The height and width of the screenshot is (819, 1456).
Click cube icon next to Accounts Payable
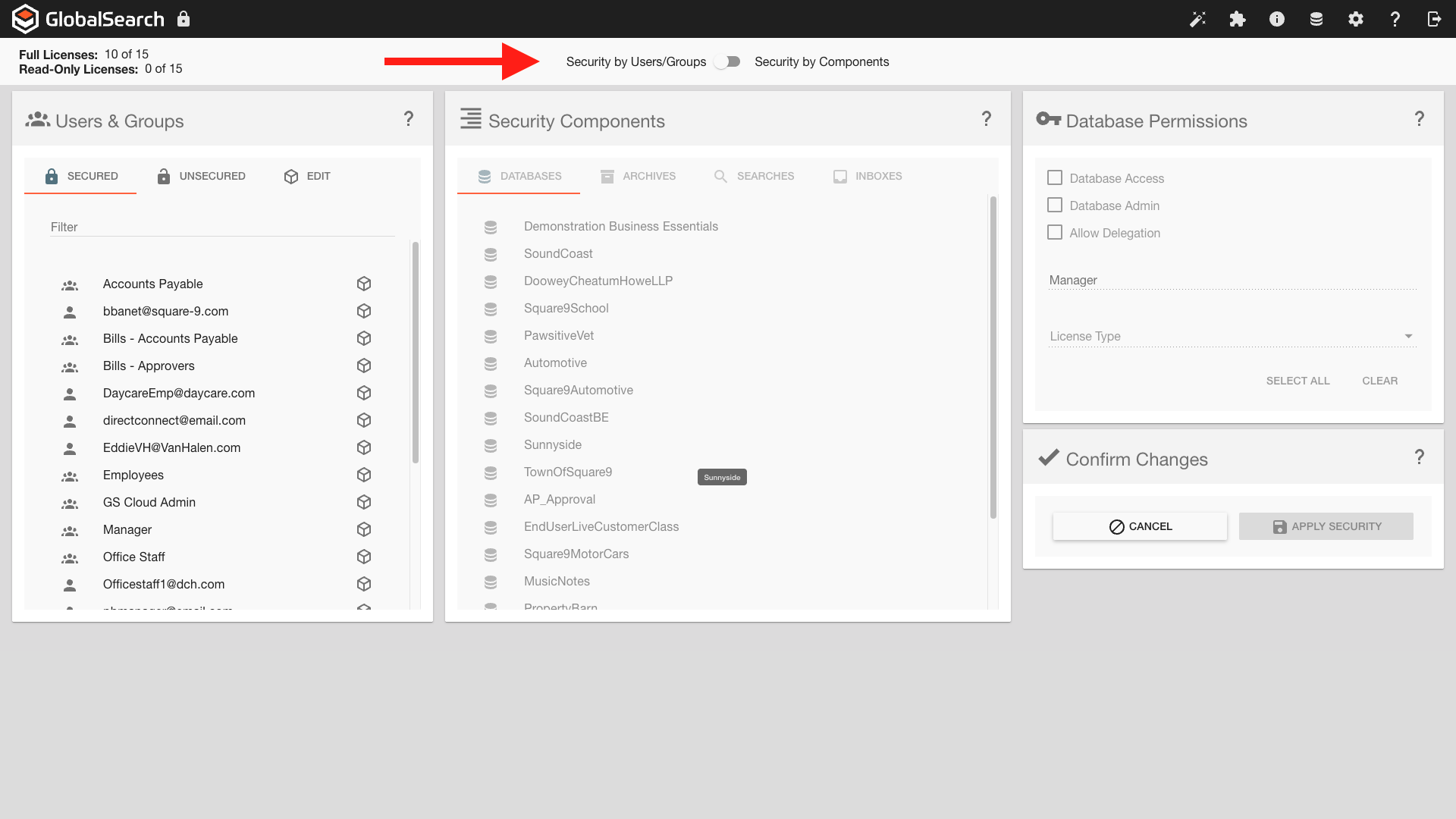[x=364, y=284]
